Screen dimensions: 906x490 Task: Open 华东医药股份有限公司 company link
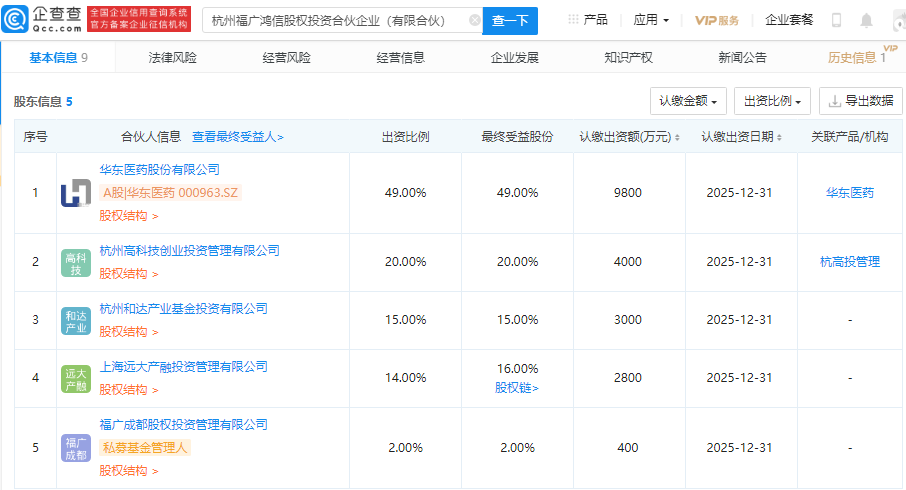point(159,169)
